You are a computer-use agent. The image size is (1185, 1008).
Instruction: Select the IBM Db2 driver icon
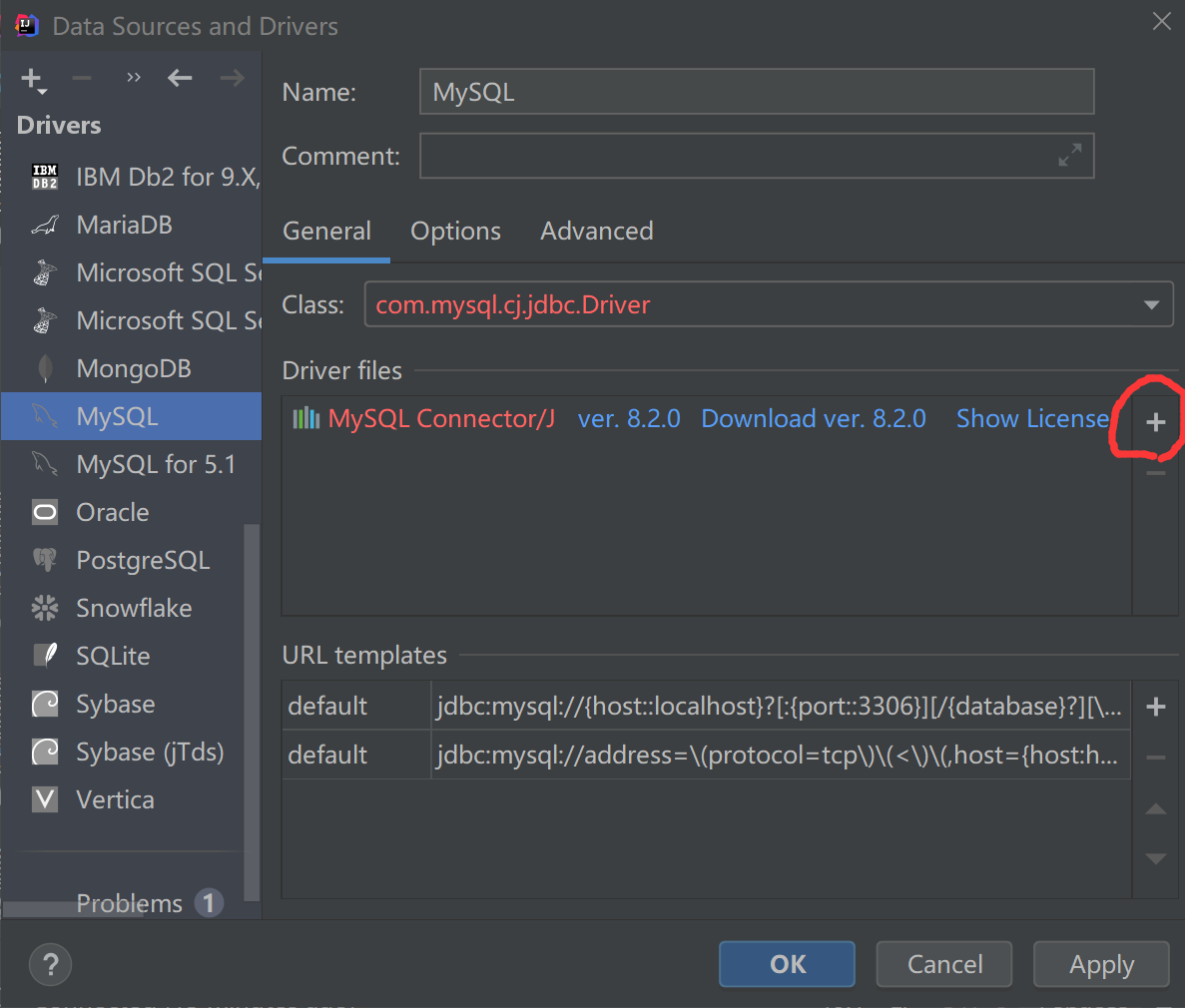pos(45,177)
